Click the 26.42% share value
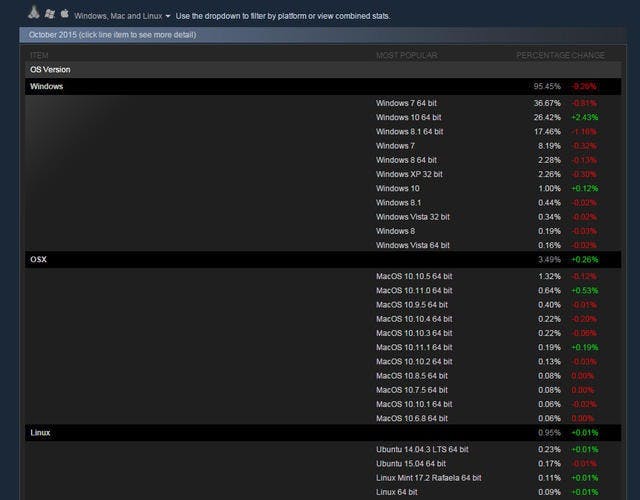Image resolution: width=640 pixels, height=500 pixels. coord(547,118)
